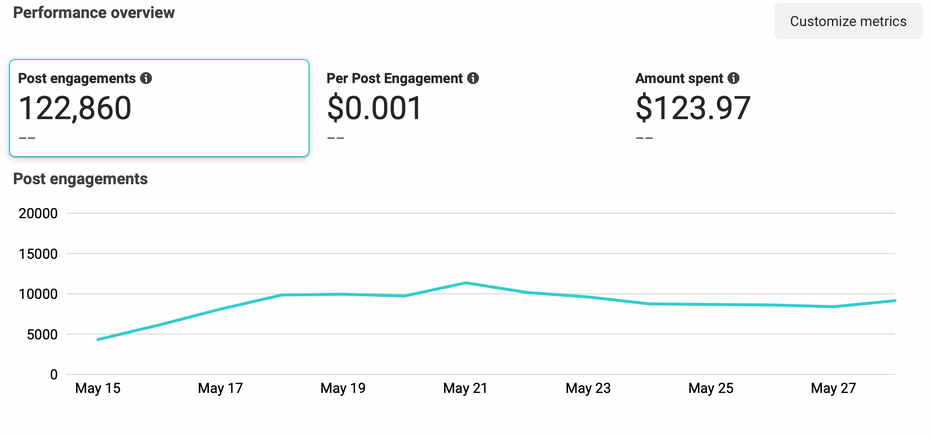Select the 122,860 post engagements metric card
931x437 pixels.
click(x=159, y=108)
